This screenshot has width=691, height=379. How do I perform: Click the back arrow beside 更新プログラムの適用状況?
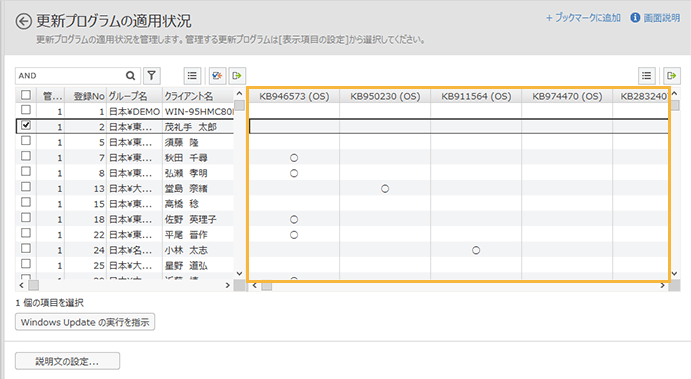point(24,21)
